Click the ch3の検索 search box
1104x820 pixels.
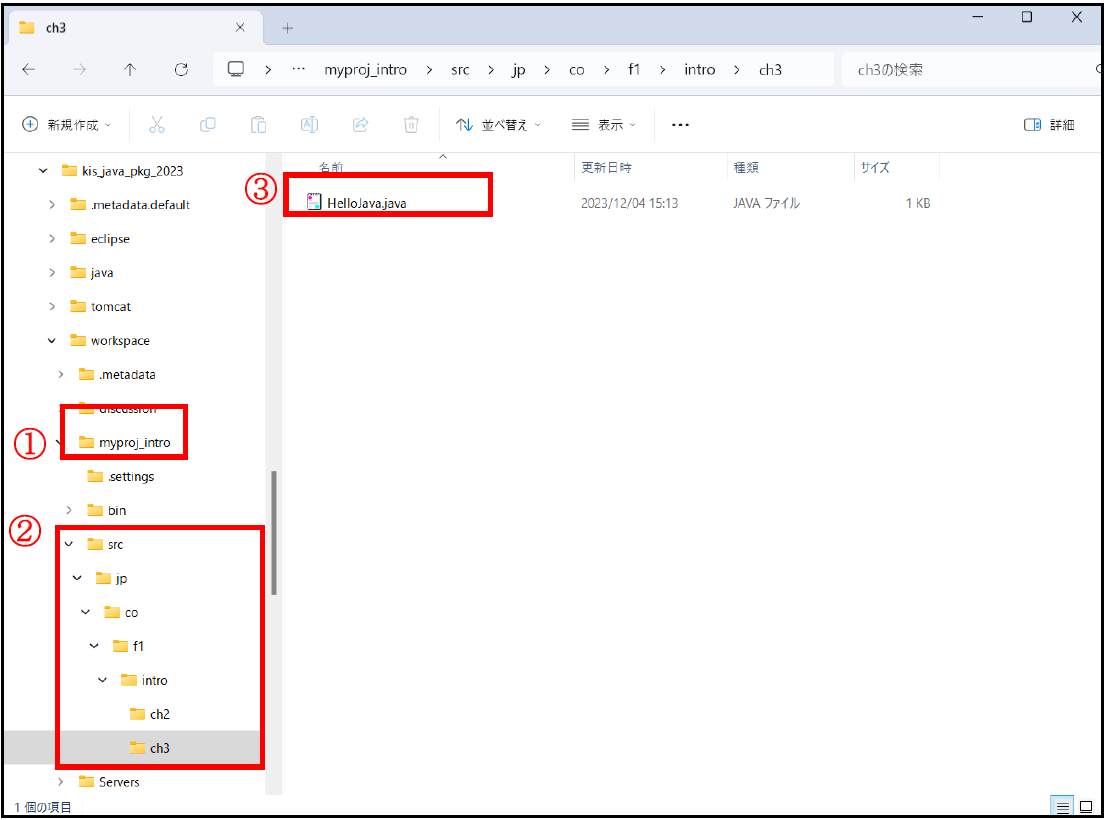tap(960, 70)
